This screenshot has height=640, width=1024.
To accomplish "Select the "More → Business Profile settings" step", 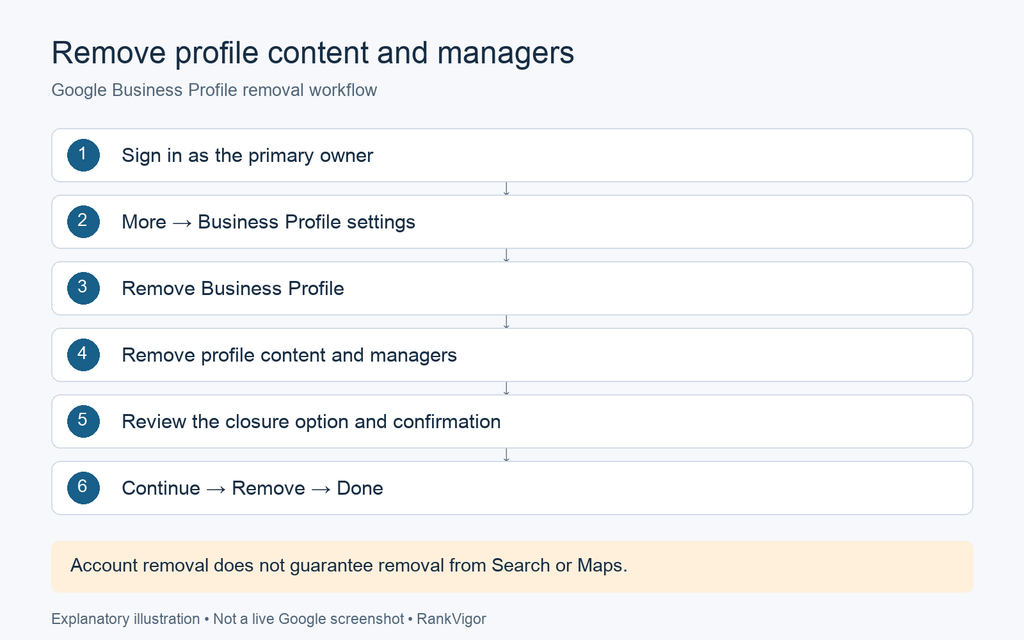I will (512, 222).
